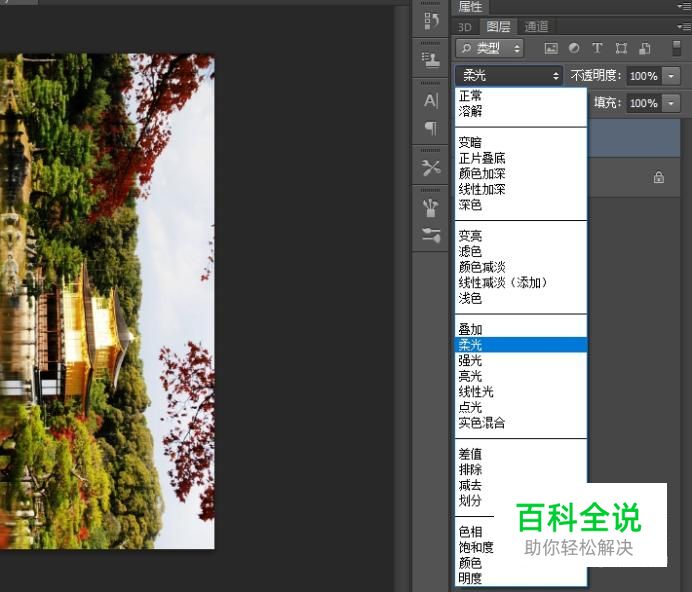Choose 强光 blend mode
The image size is (692, 592).
[x=521, y=361]
